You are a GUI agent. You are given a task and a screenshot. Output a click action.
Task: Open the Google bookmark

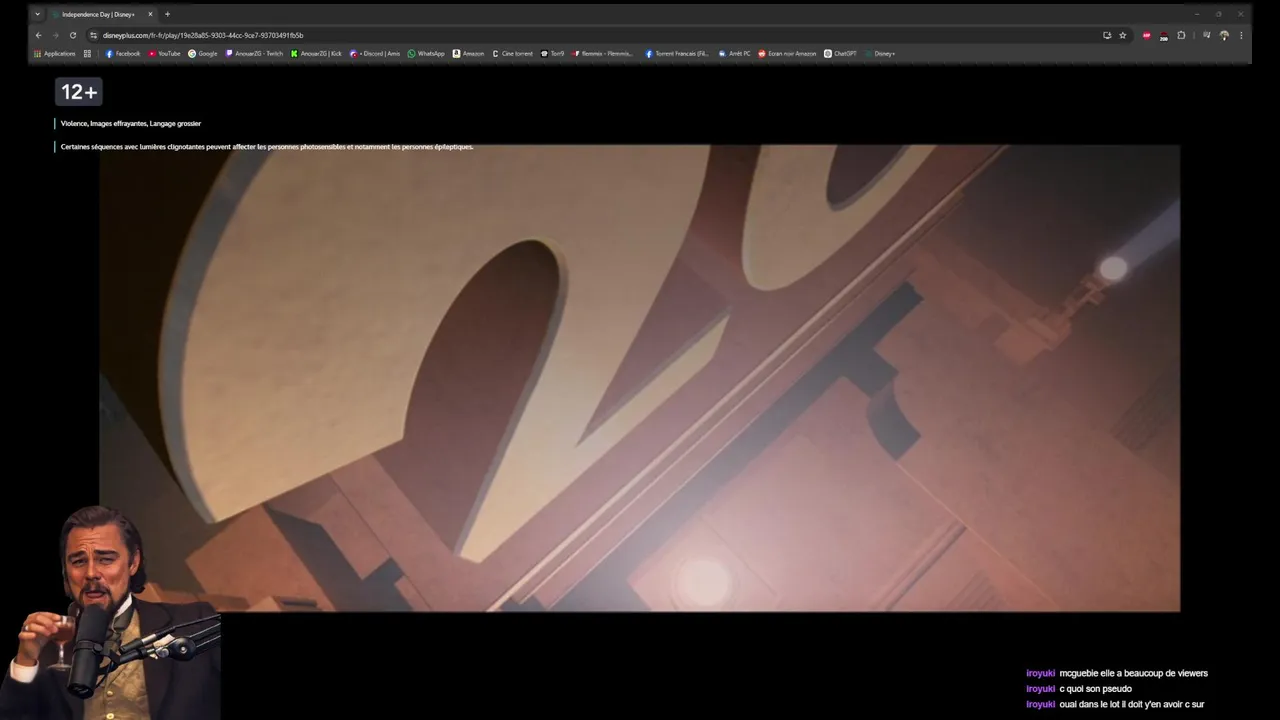coord(203,54)
